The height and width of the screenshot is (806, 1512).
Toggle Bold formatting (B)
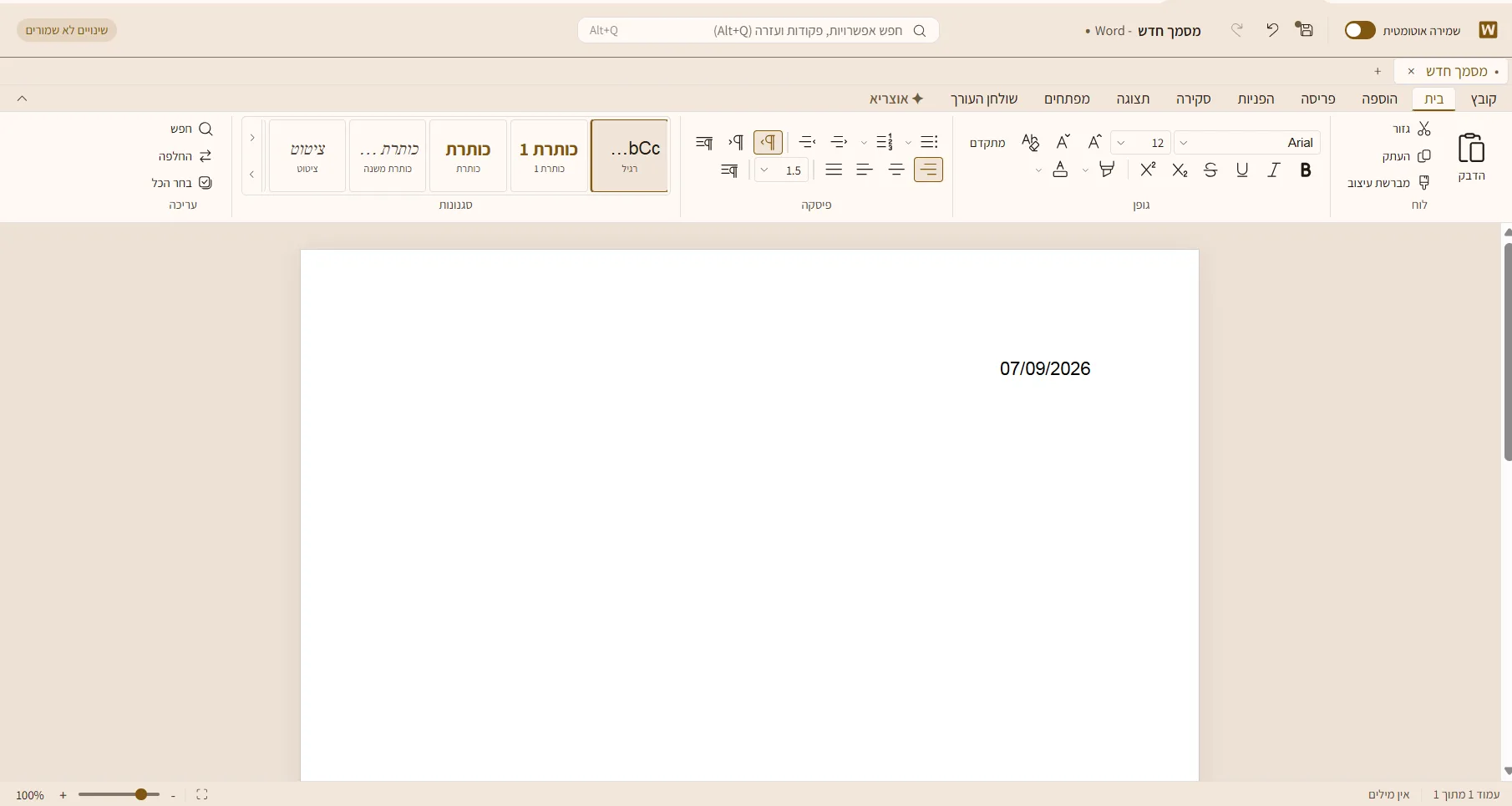pos(1306,170)
